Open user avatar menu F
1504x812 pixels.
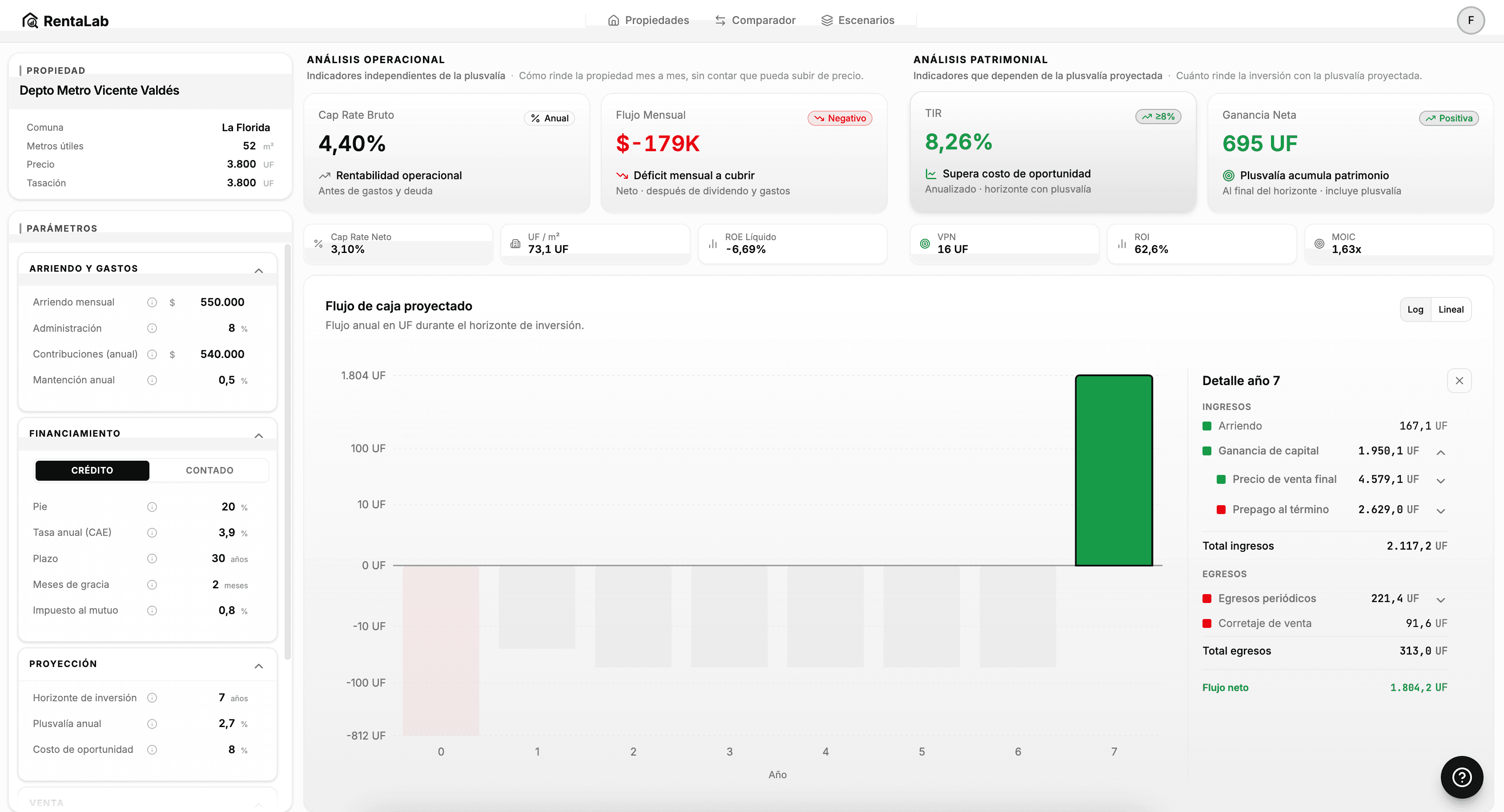(1471, 20)
